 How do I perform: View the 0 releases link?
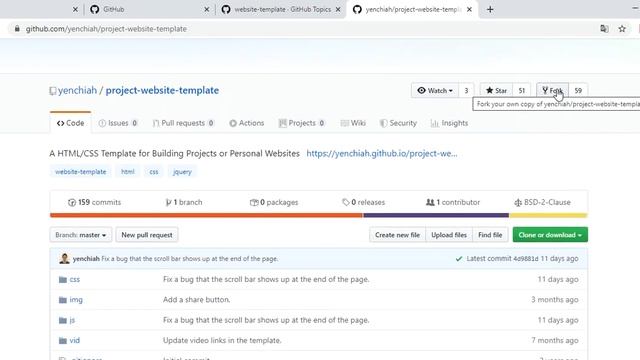click(x=363, y=202)
